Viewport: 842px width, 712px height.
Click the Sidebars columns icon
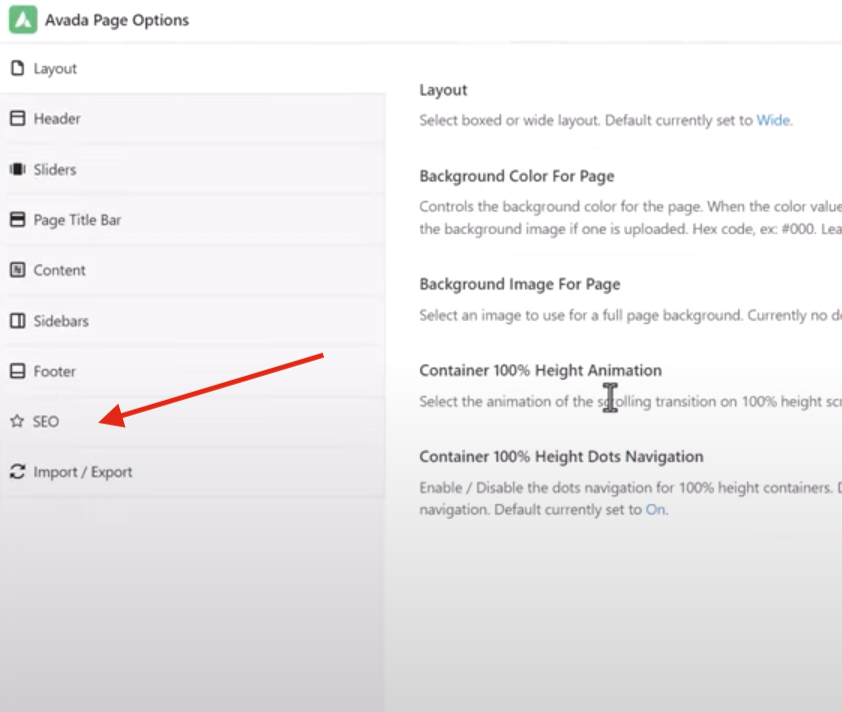pos(18,321)
